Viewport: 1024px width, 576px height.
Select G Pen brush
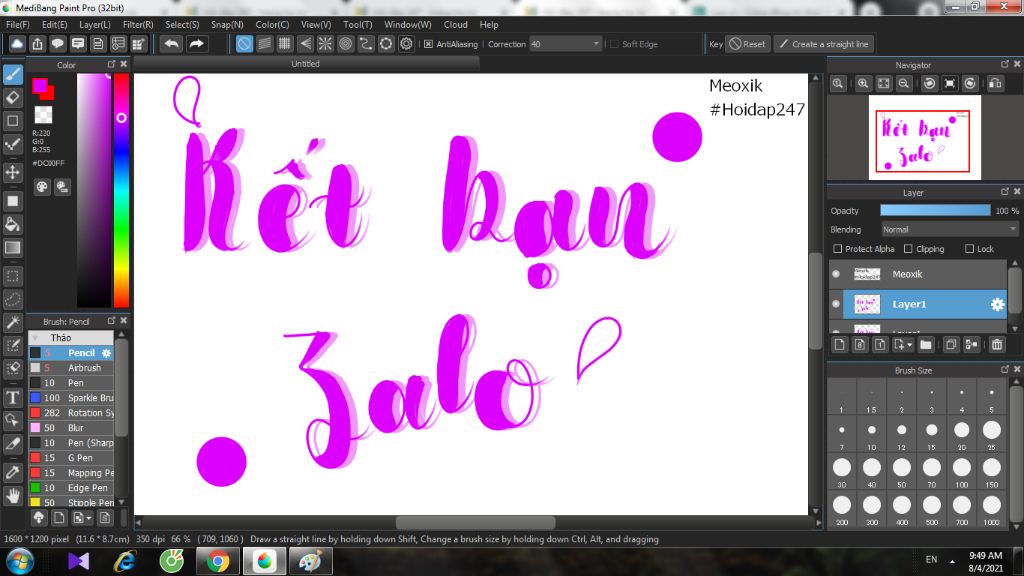[71, 458]
